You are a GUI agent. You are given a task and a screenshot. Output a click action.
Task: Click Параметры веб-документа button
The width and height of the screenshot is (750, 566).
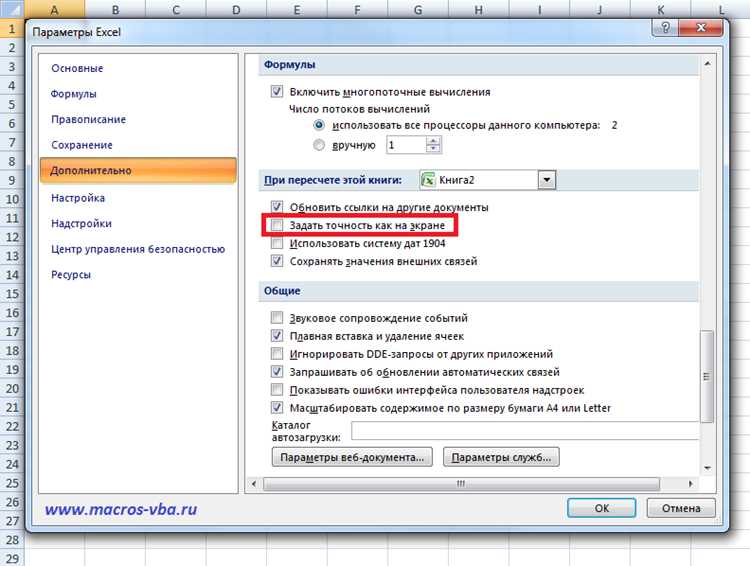click(352, 457)
